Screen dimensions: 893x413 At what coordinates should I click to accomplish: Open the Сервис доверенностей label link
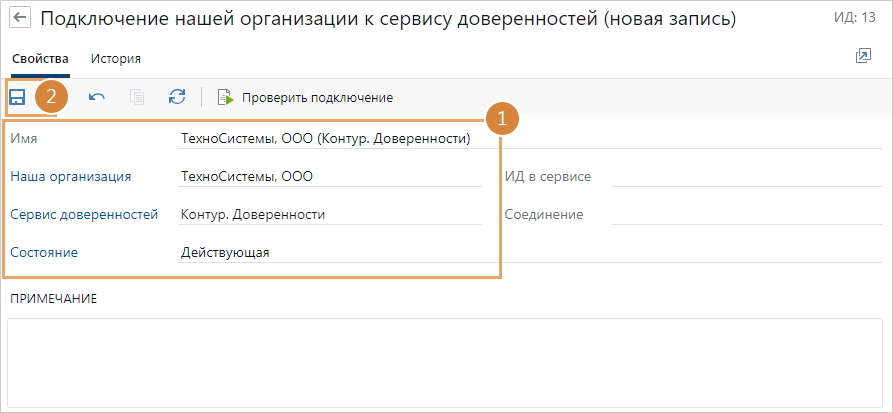(x=84, y=214)
